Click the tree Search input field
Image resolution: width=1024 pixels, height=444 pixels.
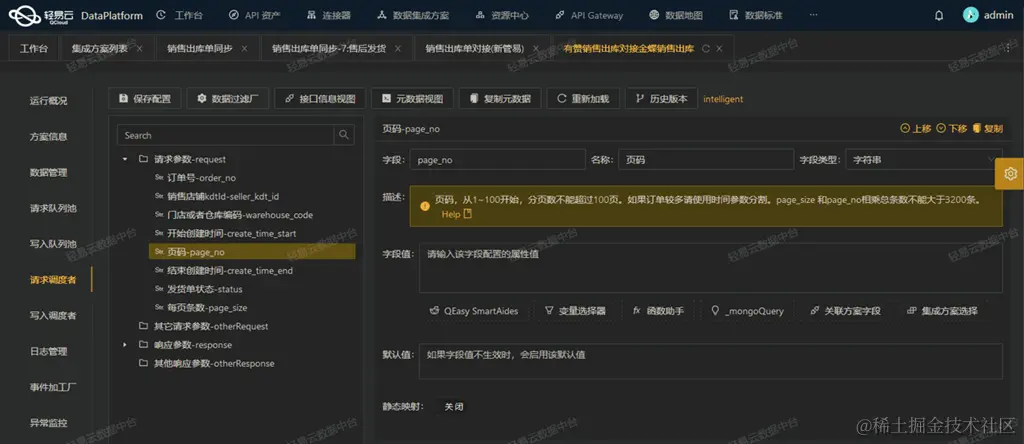(x=226, y=135)
